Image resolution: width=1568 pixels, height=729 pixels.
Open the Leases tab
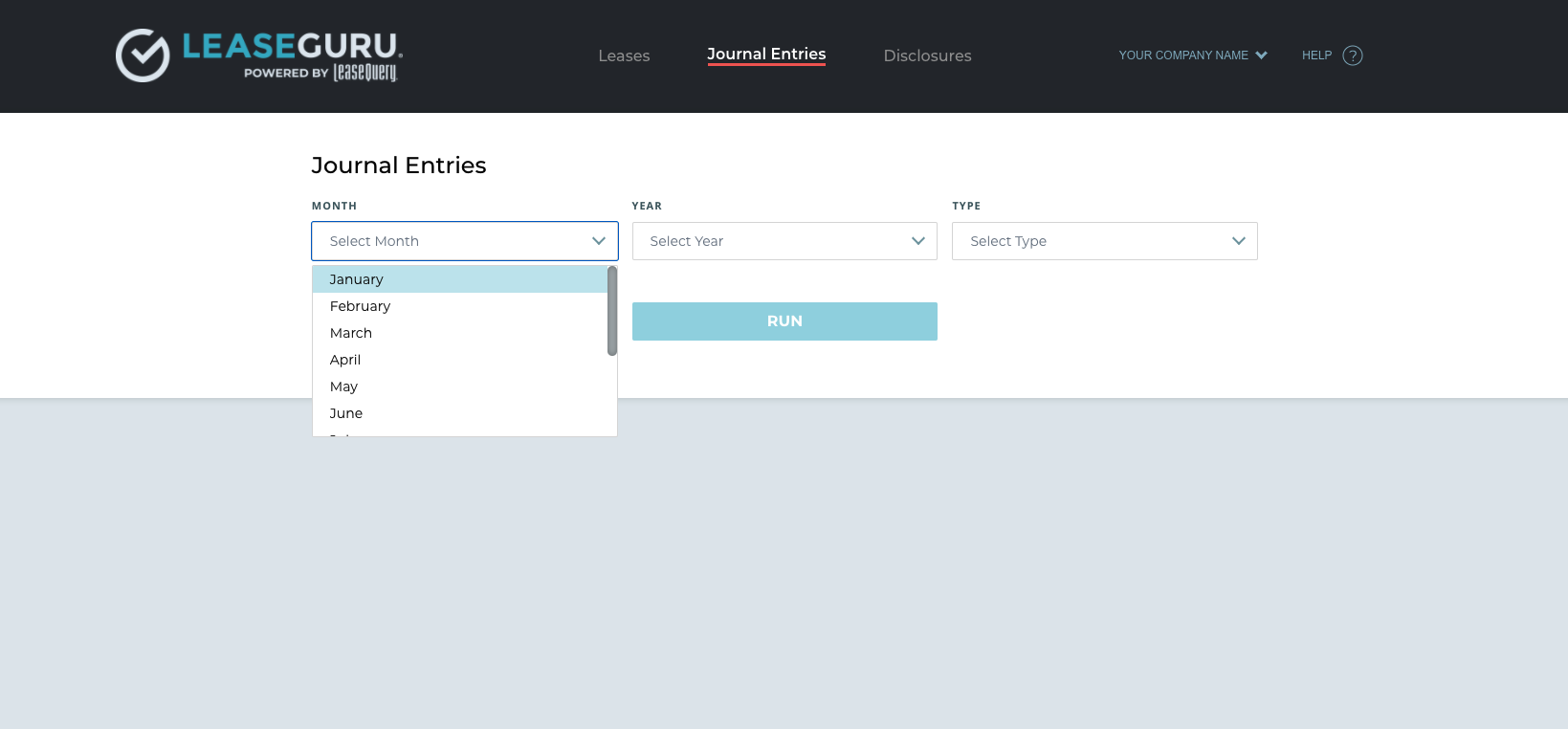(x=624, y=55)
